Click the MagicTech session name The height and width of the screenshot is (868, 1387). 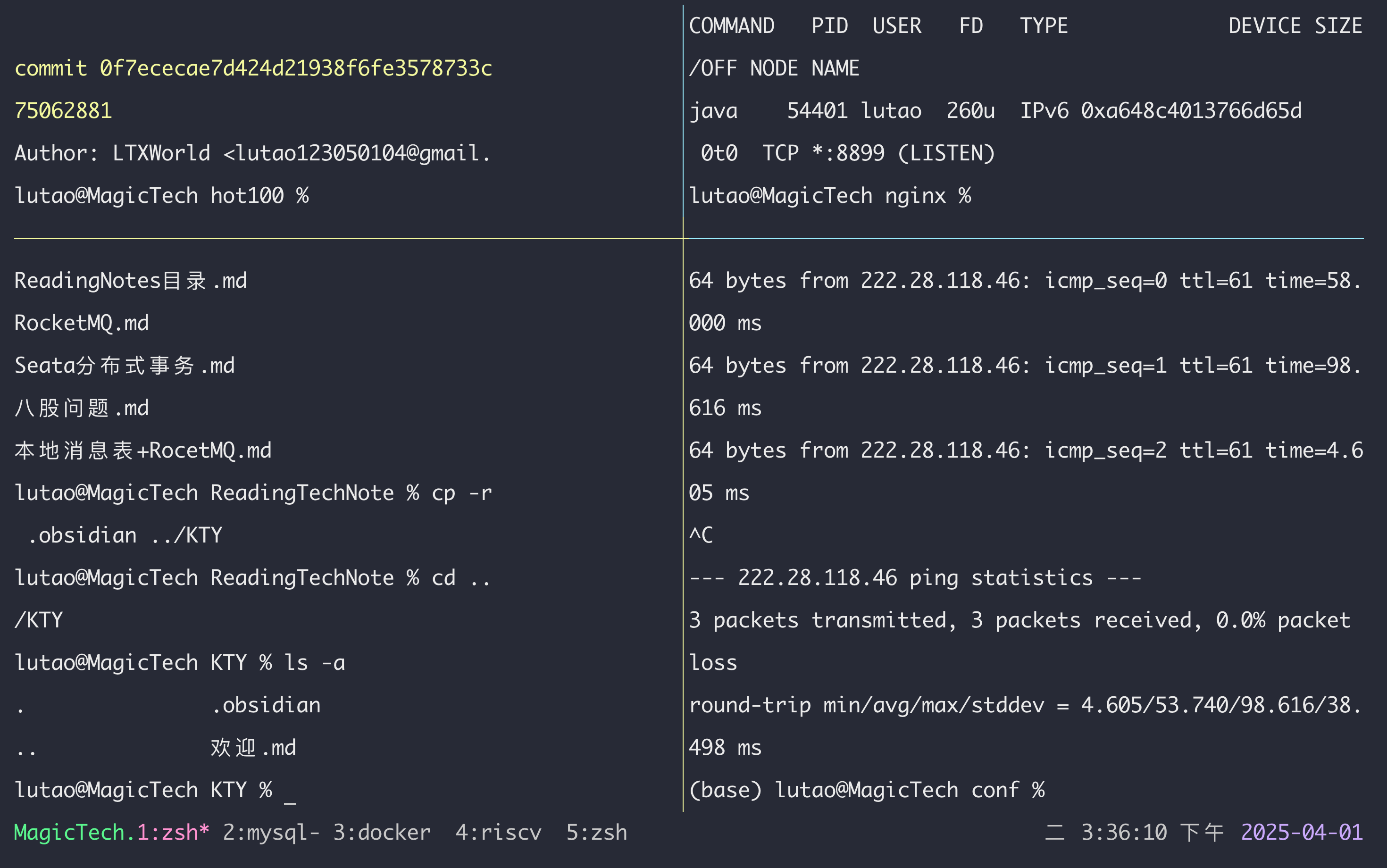point(69,833)
